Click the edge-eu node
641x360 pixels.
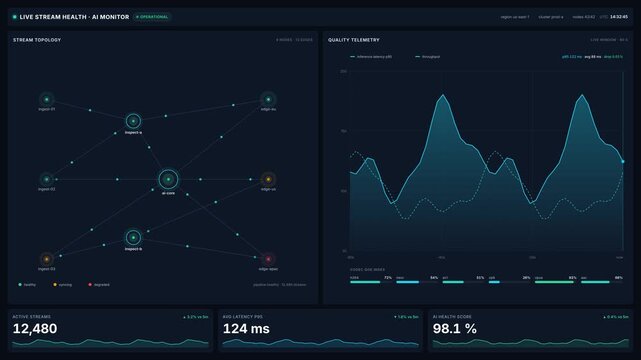(x=268, y=99)
